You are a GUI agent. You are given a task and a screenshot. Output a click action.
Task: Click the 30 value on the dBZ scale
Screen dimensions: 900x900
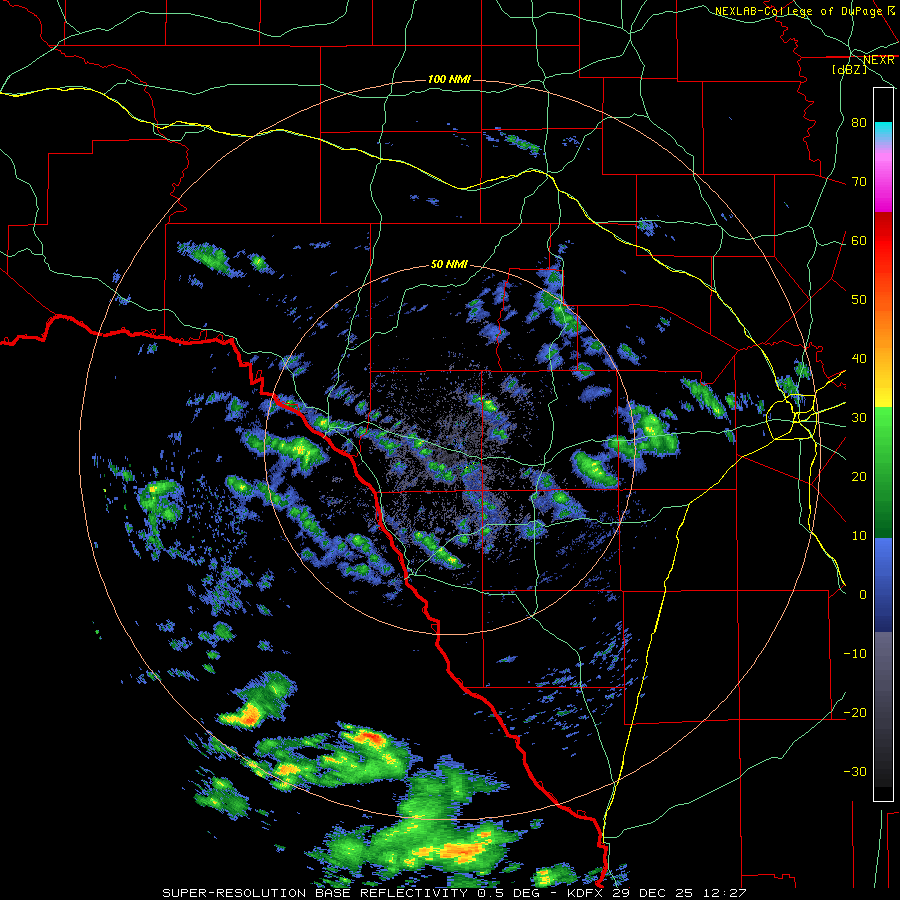tap(859, 418)
